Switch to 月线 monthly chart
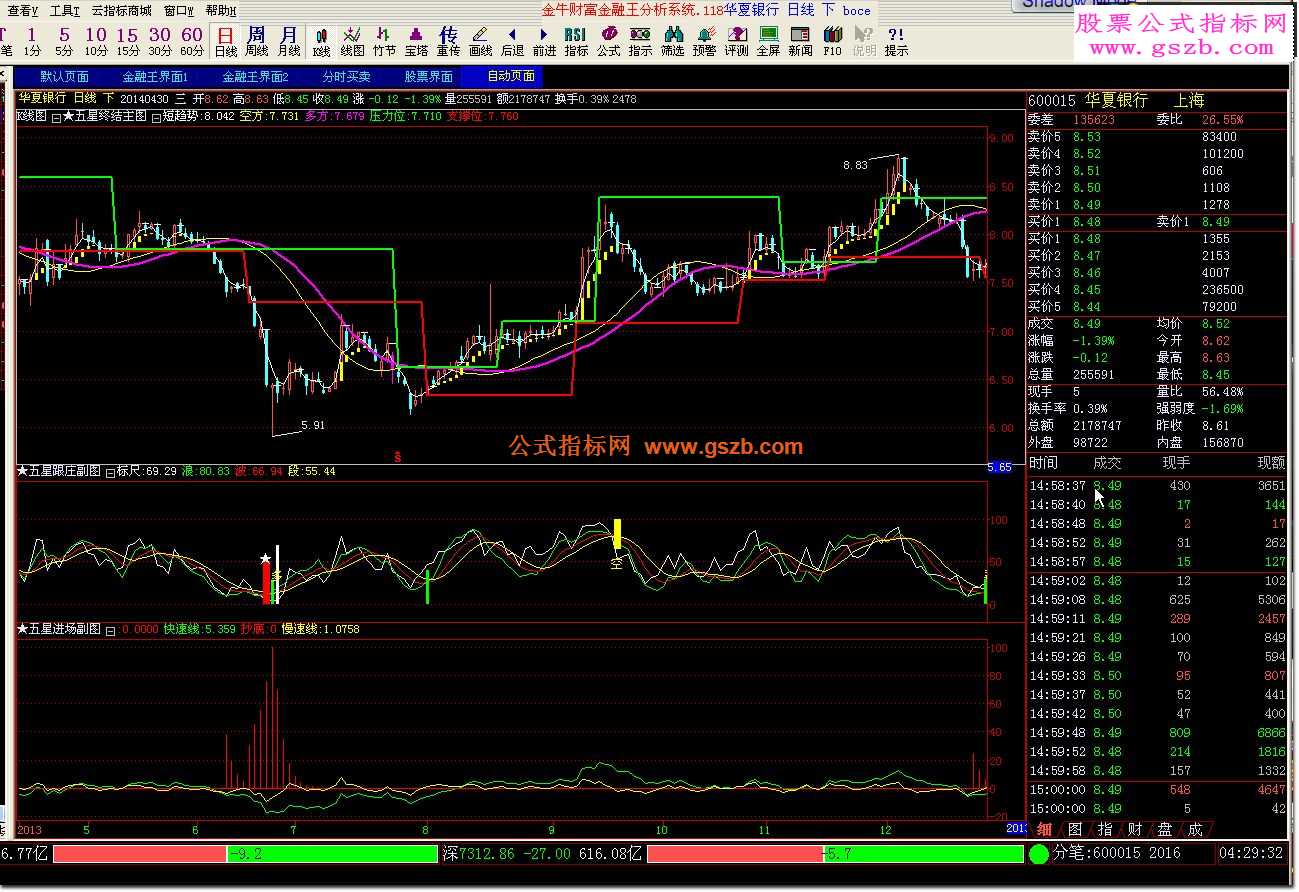The height and width of the screenshot is (892, 1299). click(289, 41)
